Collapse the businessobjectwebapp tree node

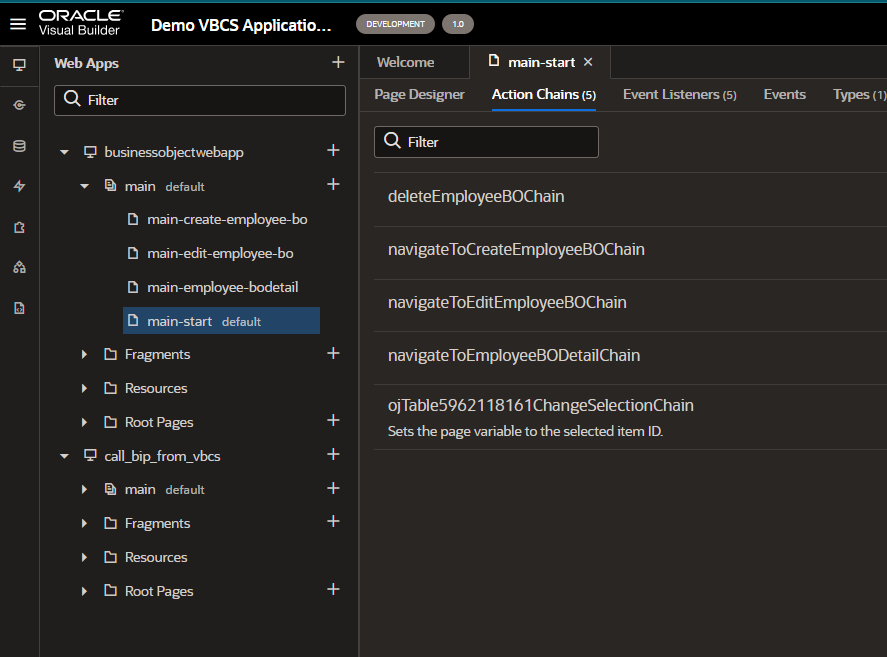click(65, 153)
